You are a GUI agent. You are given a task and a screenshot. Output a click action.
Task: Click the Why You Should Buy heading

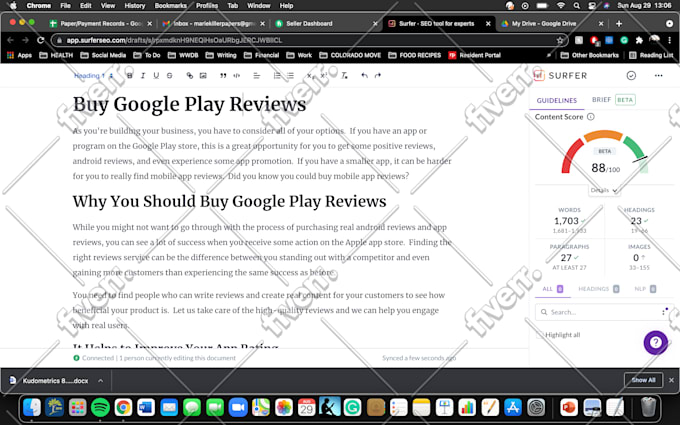click(229, 201)
